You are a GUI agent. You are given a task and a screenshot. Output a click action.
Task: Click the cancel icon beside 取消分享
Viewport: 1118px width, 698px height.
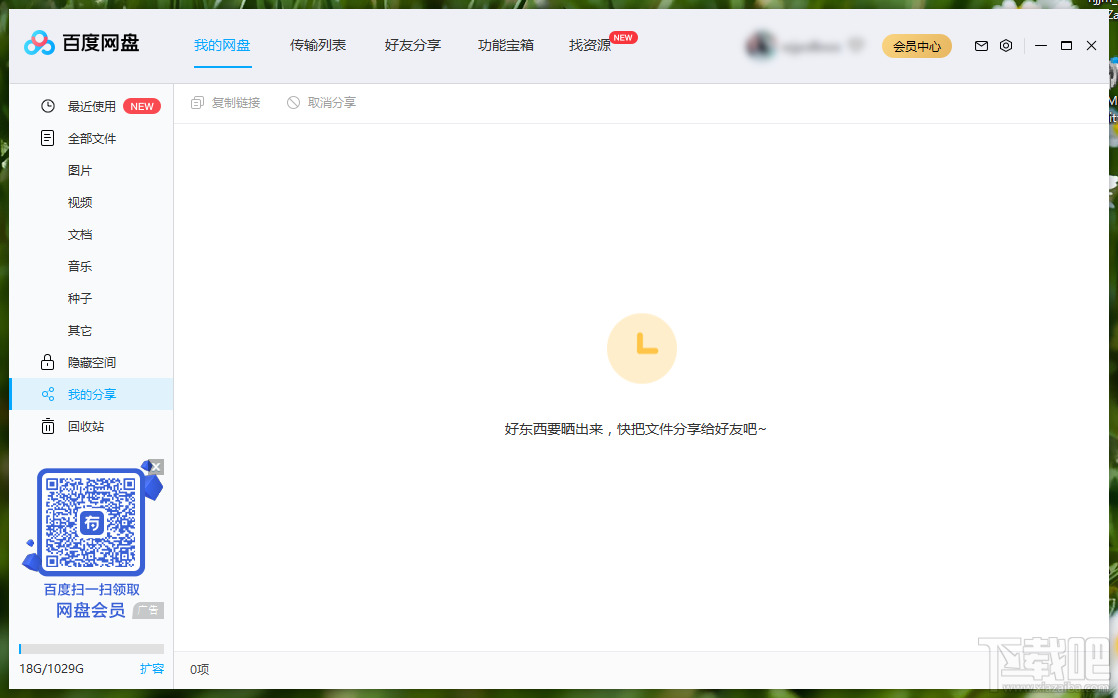coord(293,103)
